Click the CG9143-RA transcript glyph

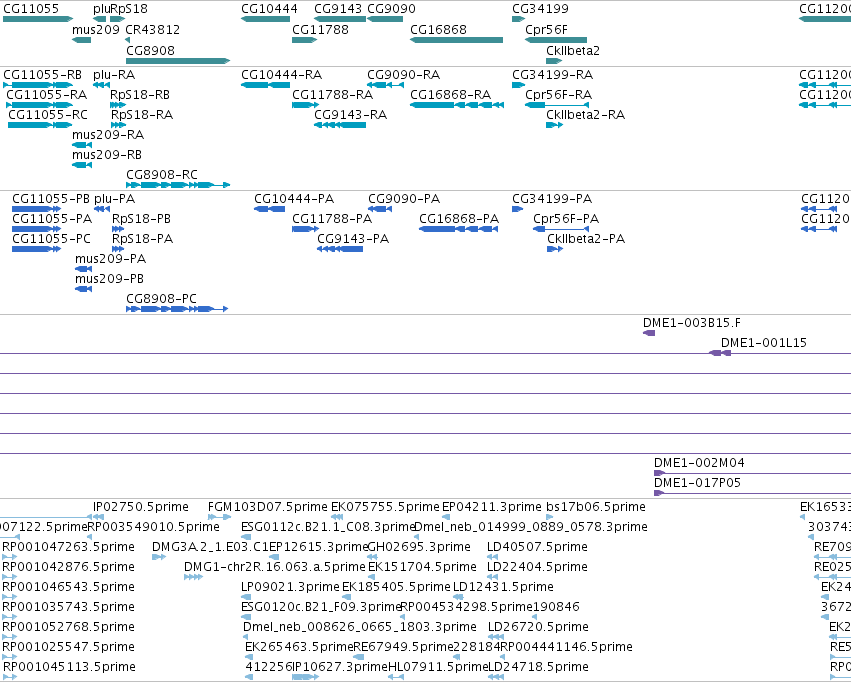(x=340, y=125)
